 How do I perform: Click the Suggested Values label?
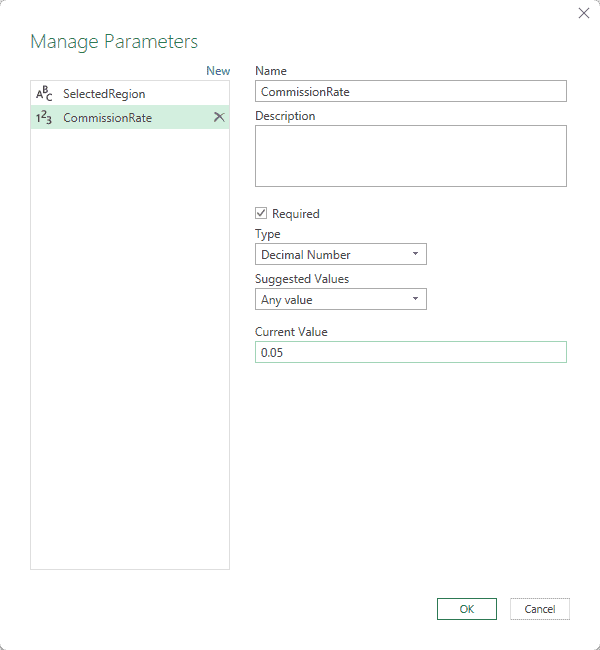tap(302, 279)
